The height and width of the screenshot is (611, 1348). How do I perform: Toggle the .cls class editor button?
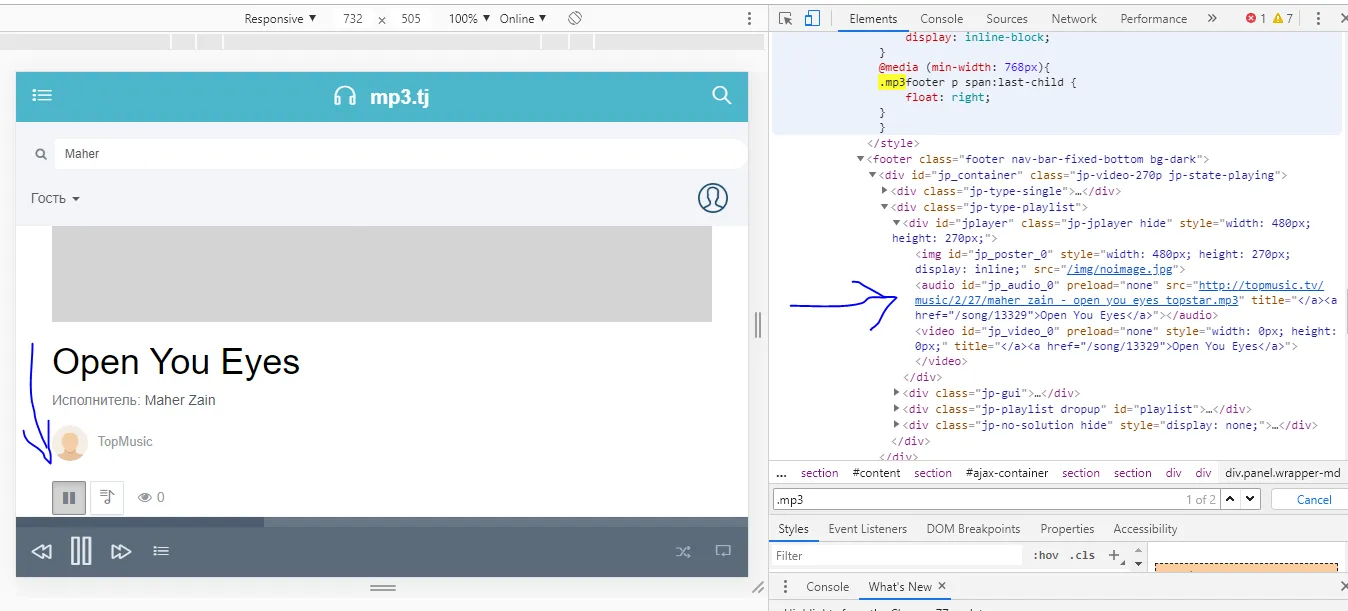(x=1082, y=556)
